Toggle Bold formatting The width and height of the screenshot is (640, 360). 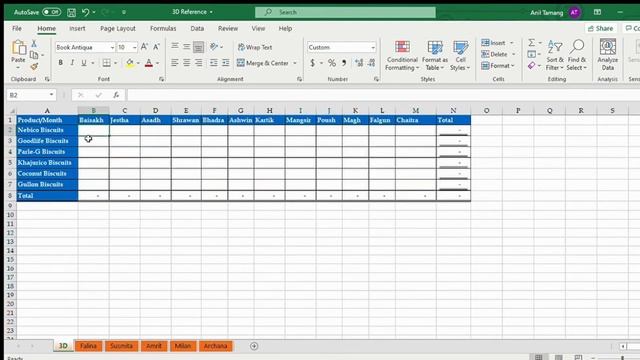[60, 63]
